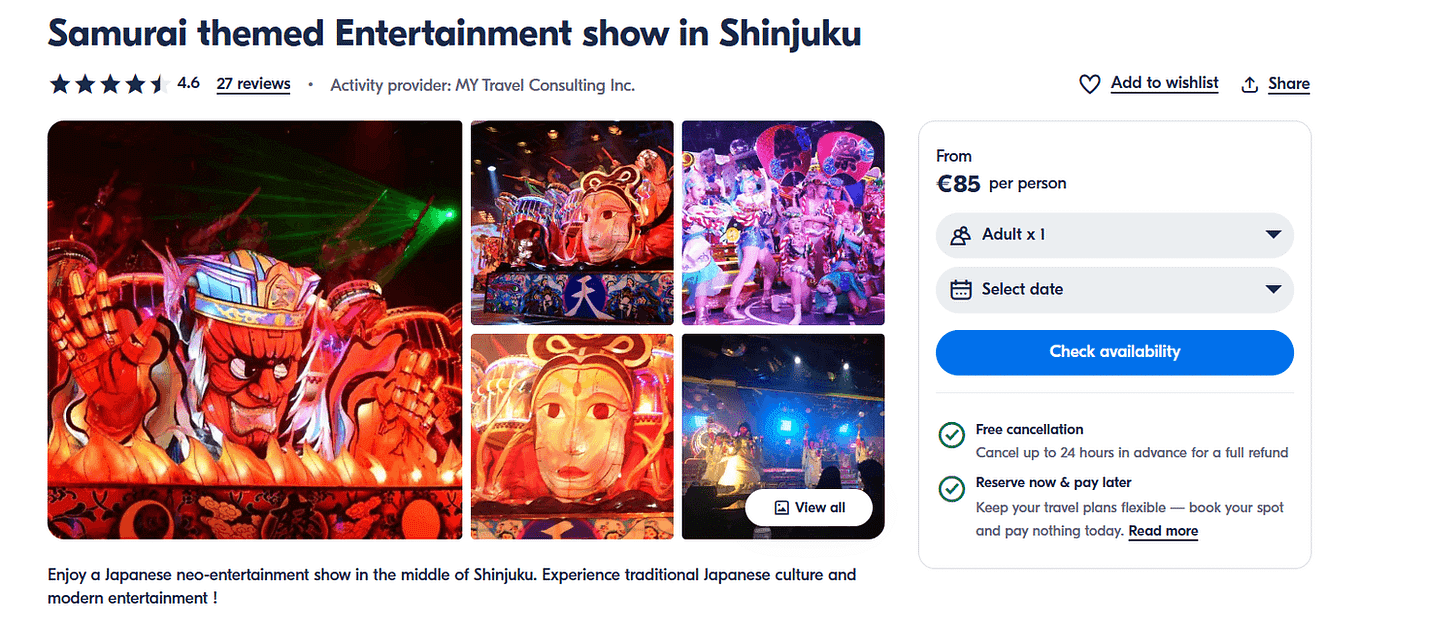This screenshot has width=1456, height=618.
Task: Click the Free cancellation checkmark icon
Action: (x=951, y=436)
